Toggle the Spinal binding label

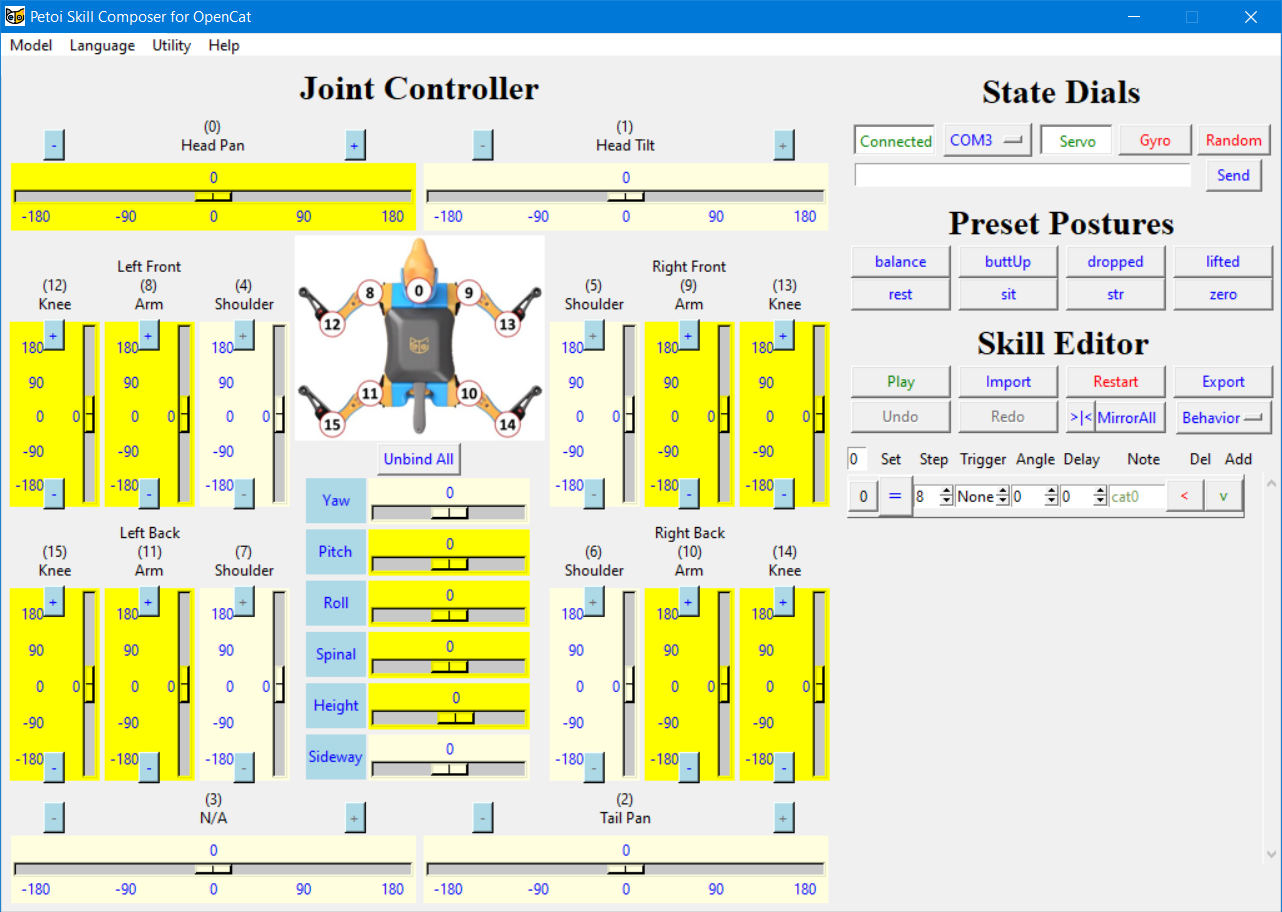pos(336,654)
